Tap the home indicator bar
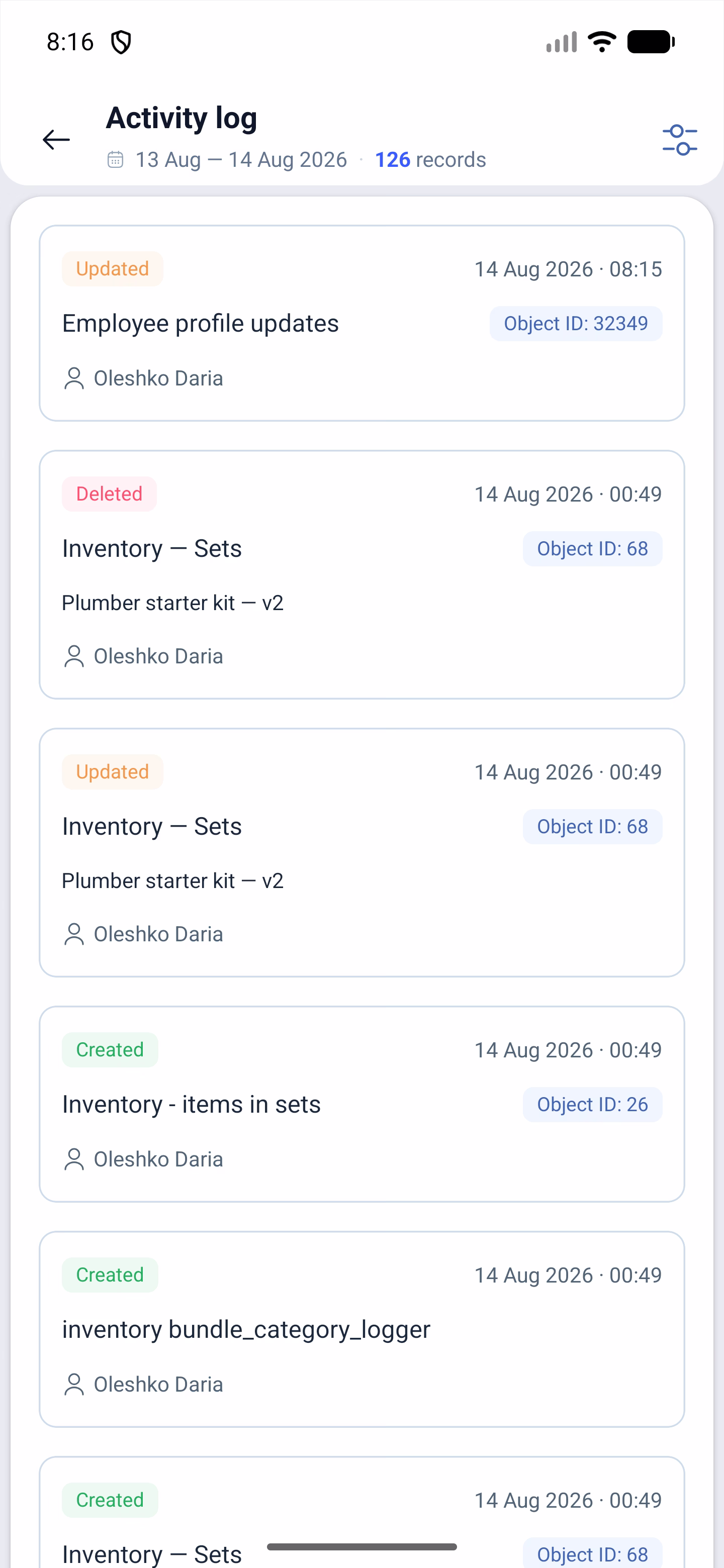This screenshot has width=724, height=1568. [x=361, y=1547]
